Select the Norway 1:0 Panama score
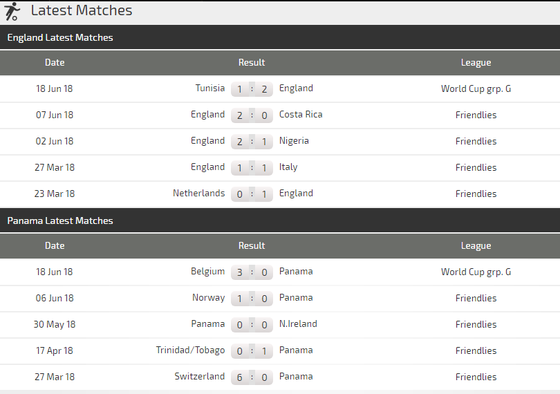The height and width of the screenshot is (394, 560). 252,298
